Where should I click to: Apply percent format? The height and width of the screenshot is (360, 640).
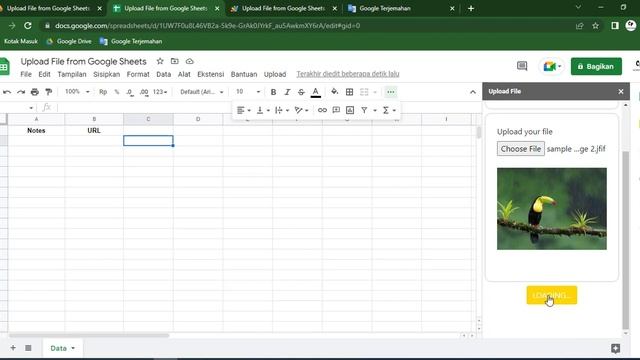click(x=117, y=92)
